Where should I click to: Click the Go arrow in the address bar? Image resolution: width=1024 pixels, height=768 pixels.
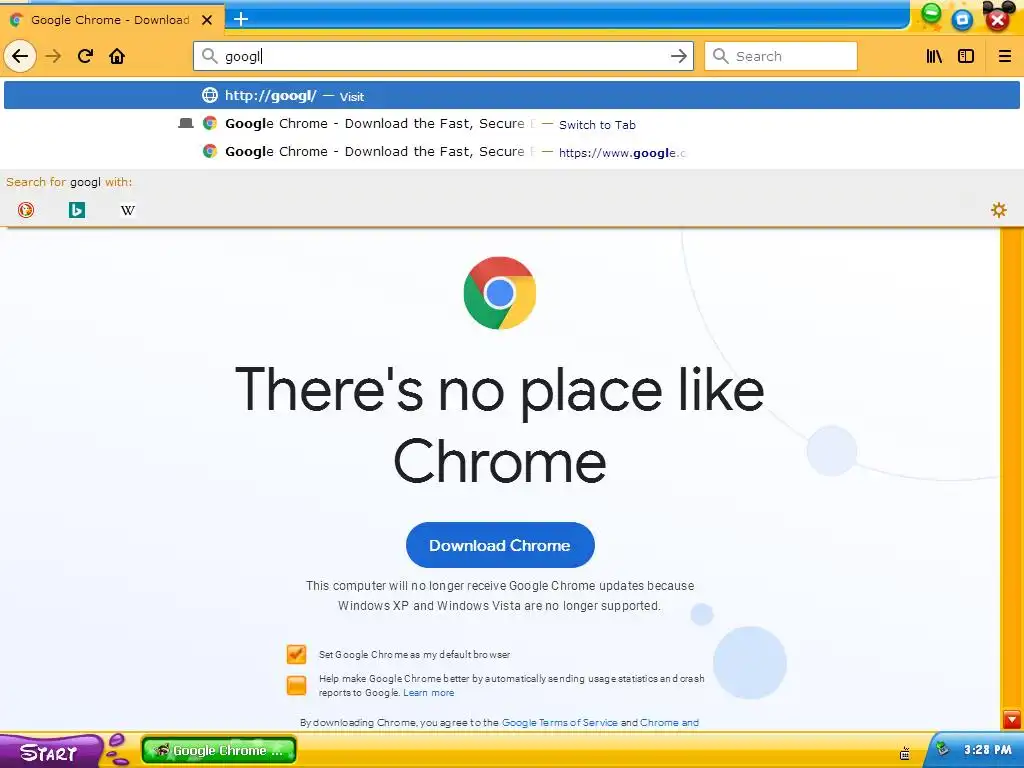679,56
